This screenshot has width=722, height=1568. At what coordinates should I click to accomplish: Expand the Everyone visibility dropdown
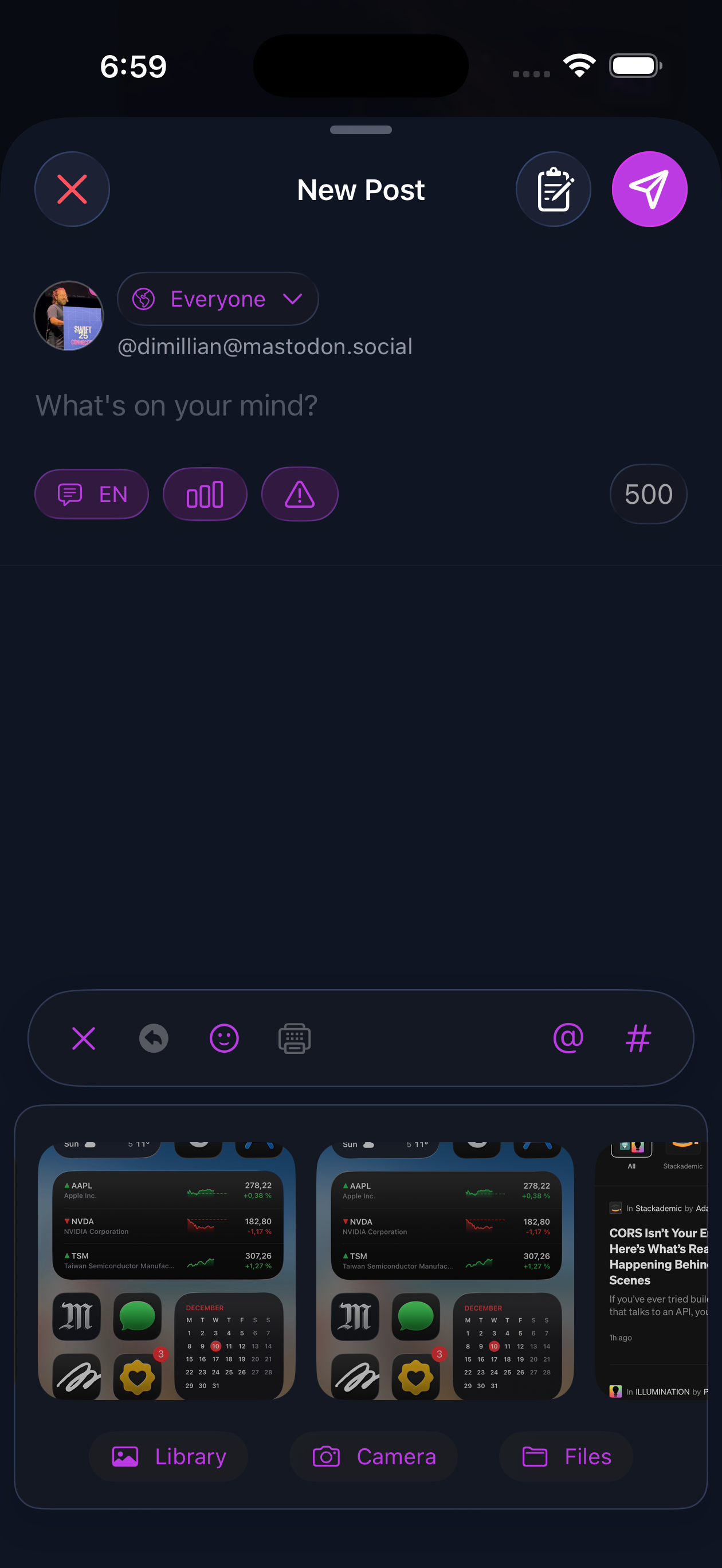pos(217,299)
